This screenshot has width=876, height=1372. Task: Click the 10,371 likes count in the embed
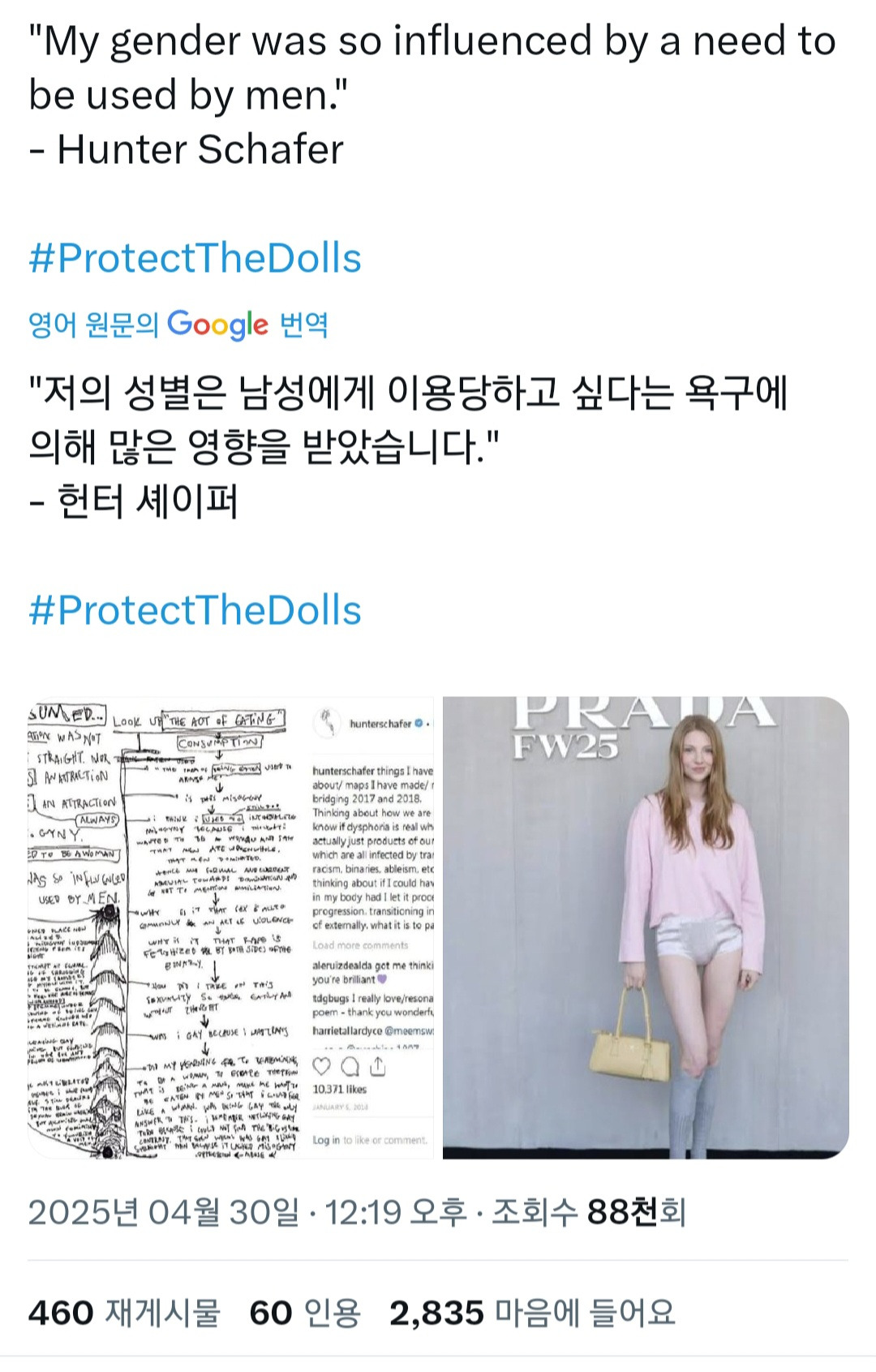[x=340, y=1090]
